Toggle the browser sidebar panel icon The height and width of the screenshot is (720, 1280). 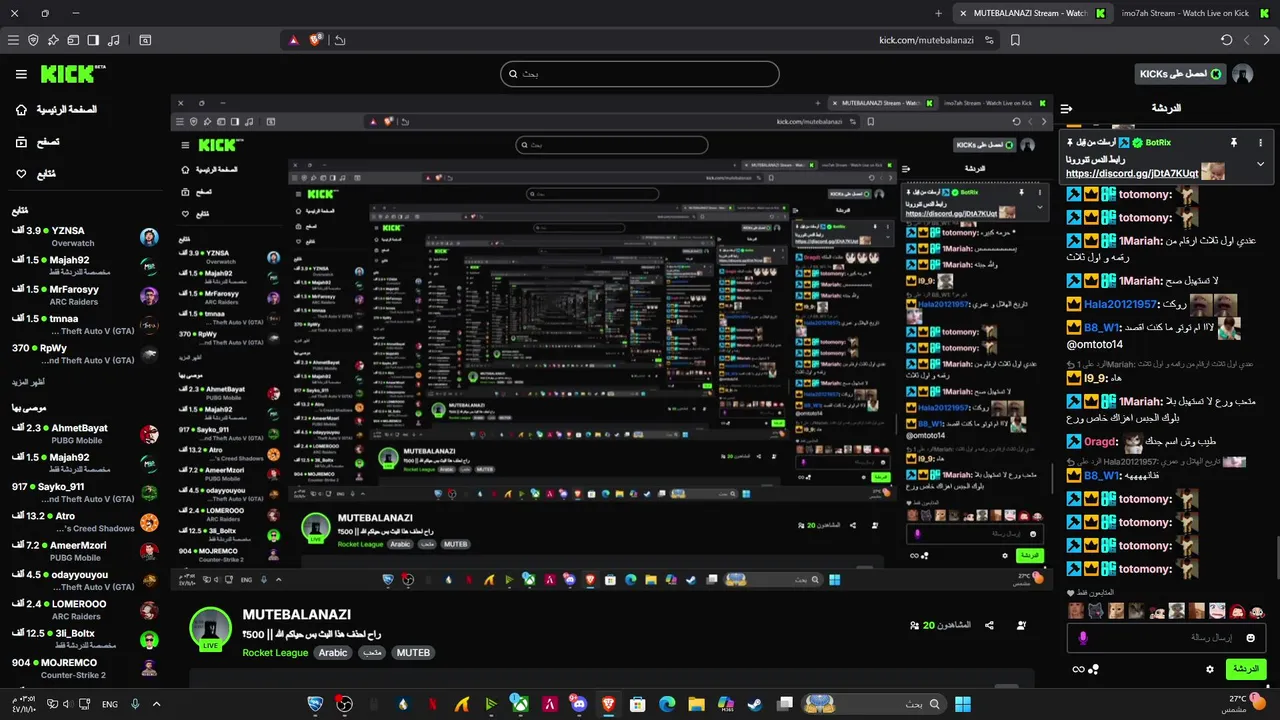(x=93, y=40)
